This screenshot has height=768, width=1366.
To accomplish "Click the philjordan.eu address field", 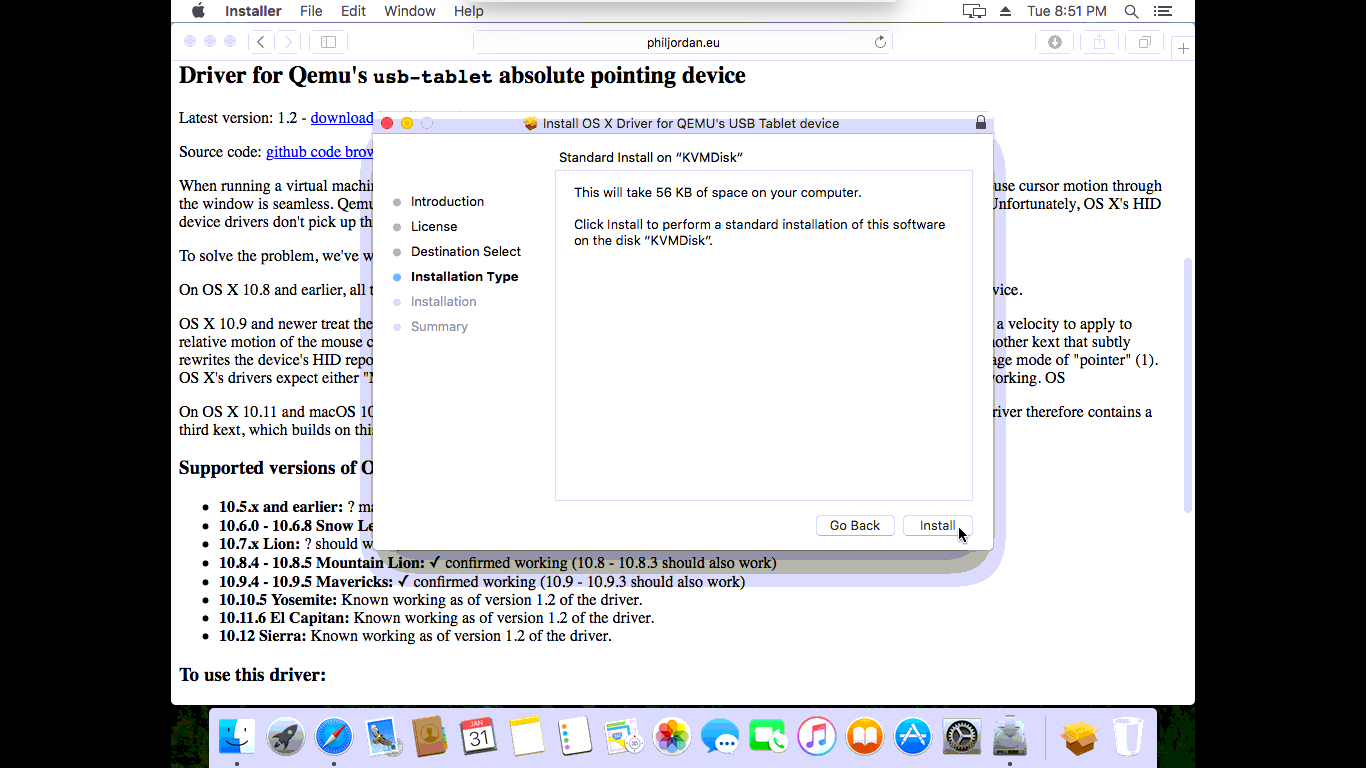I will 682,42.
